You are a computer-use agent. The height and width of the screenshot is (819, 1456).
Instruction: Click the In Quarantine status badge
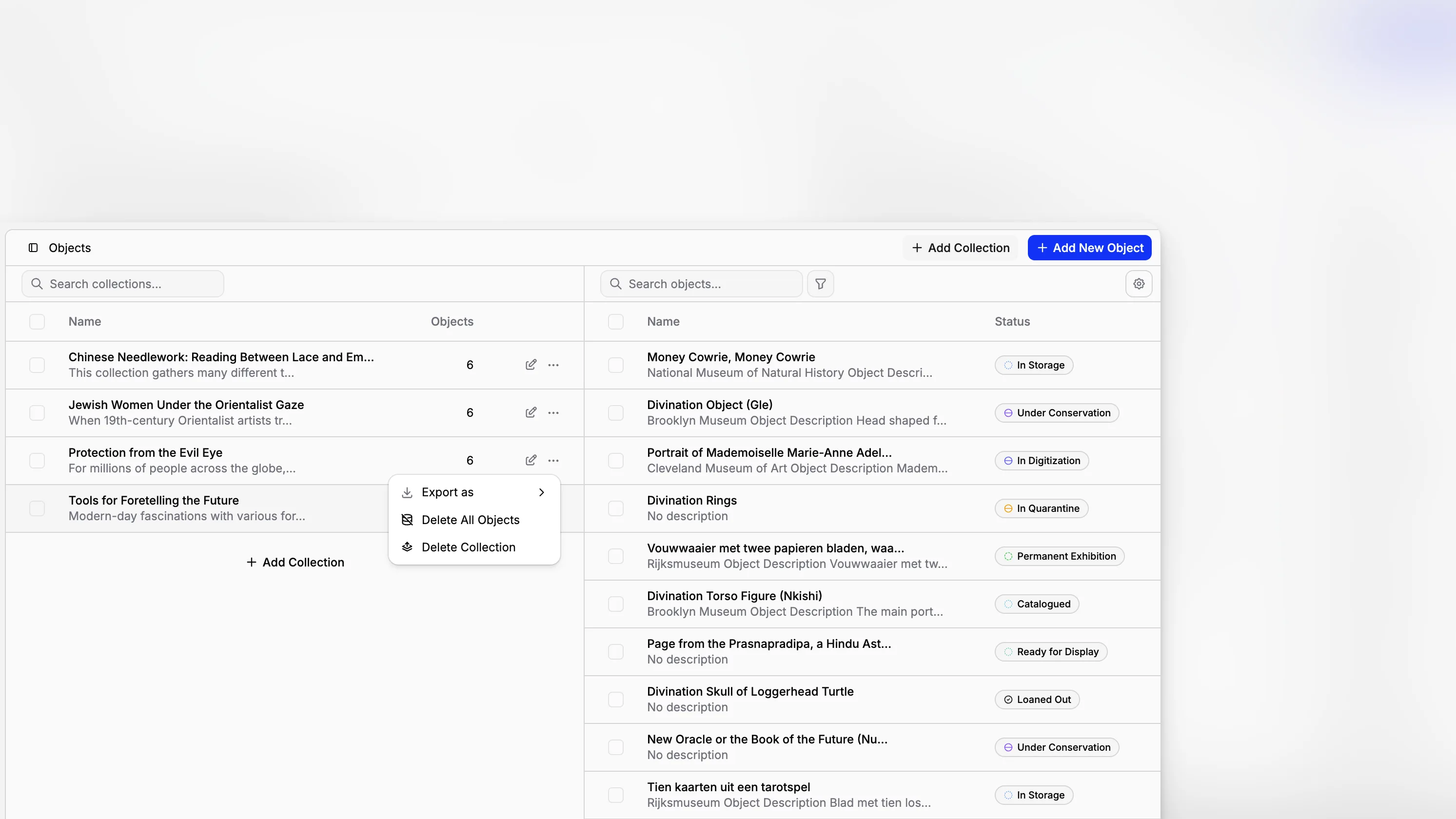pyautogui.click(x=1041, y=508)
